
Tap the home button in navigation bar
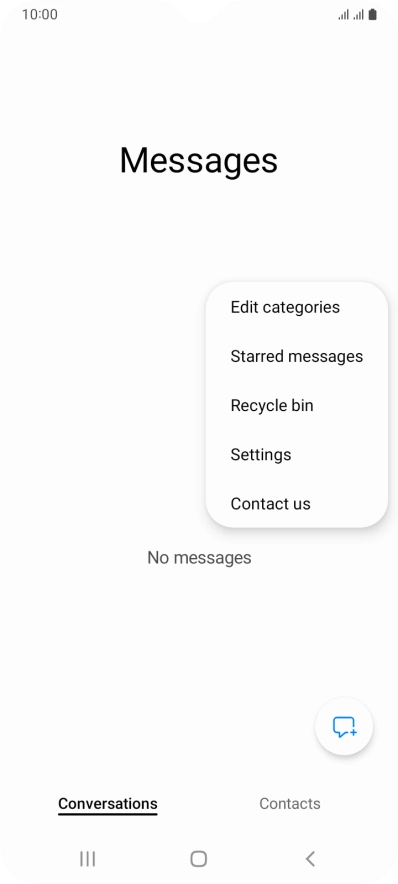198,859
